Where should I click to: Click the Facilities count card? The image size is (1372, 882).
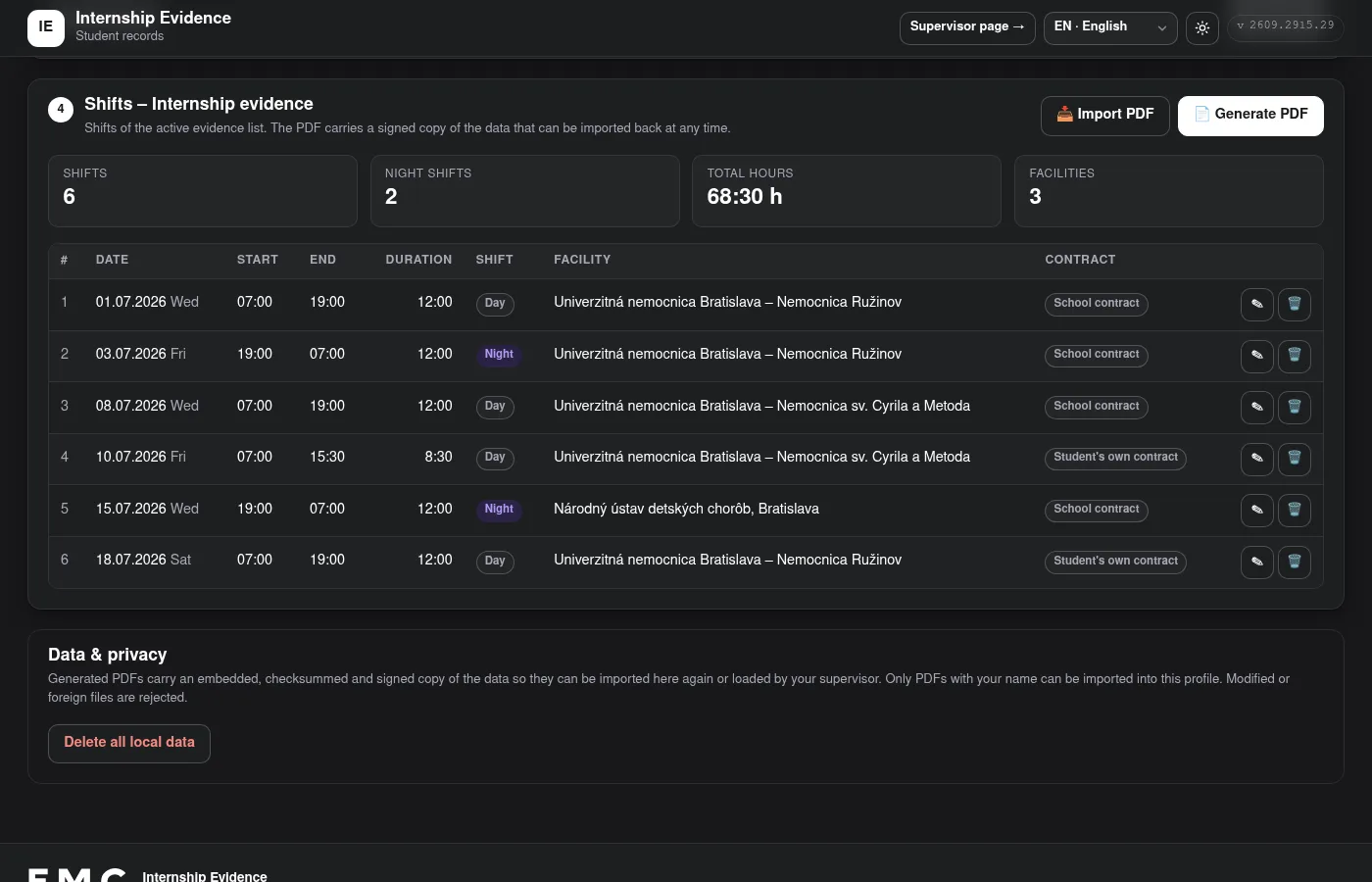point(1168,190)
